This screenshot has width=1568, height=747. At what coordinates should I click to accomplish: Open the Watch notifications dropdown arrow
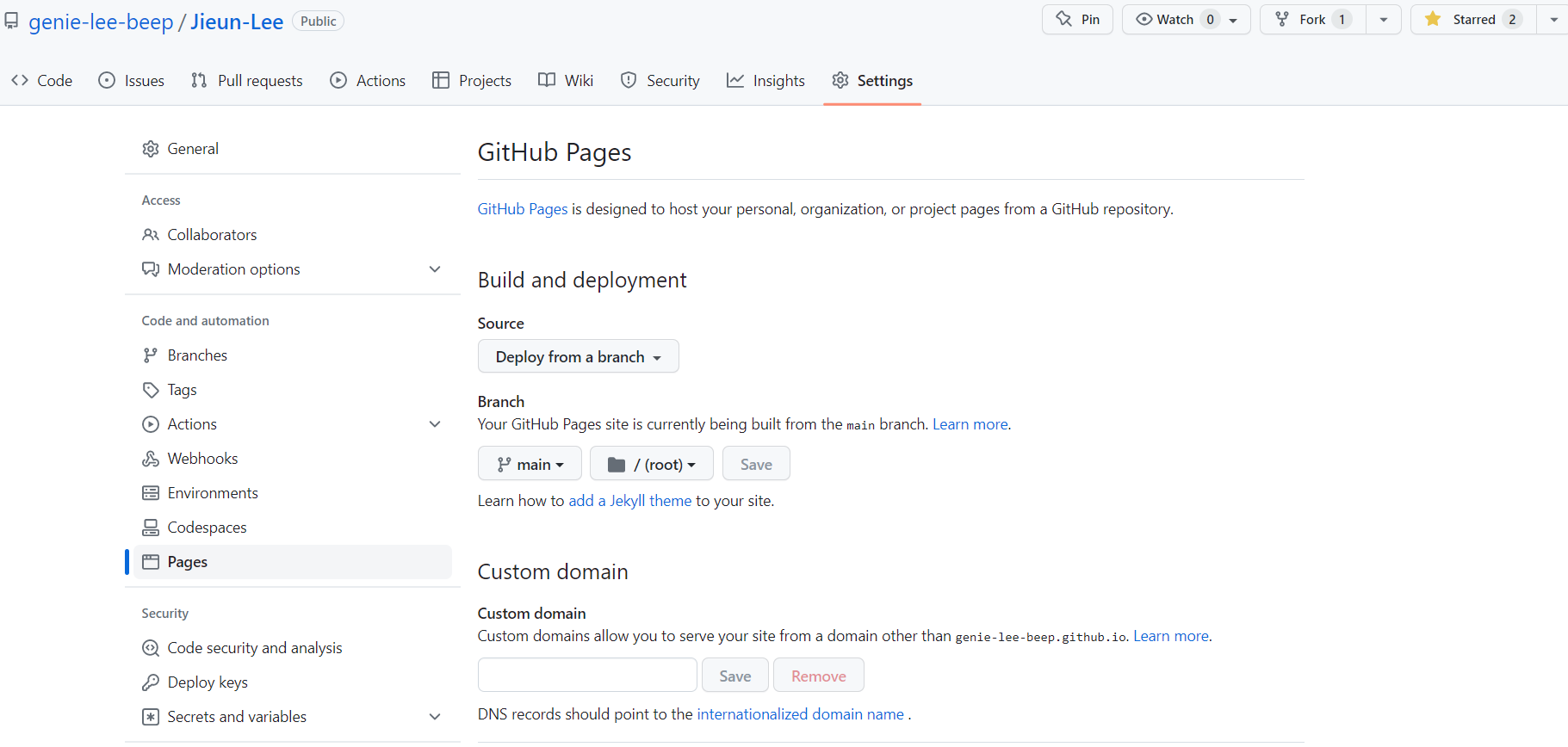1233,20
